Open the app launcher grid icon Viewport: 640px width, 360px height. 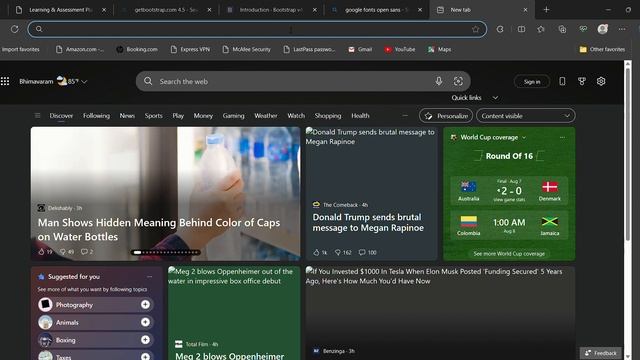[x=5, y=81]
